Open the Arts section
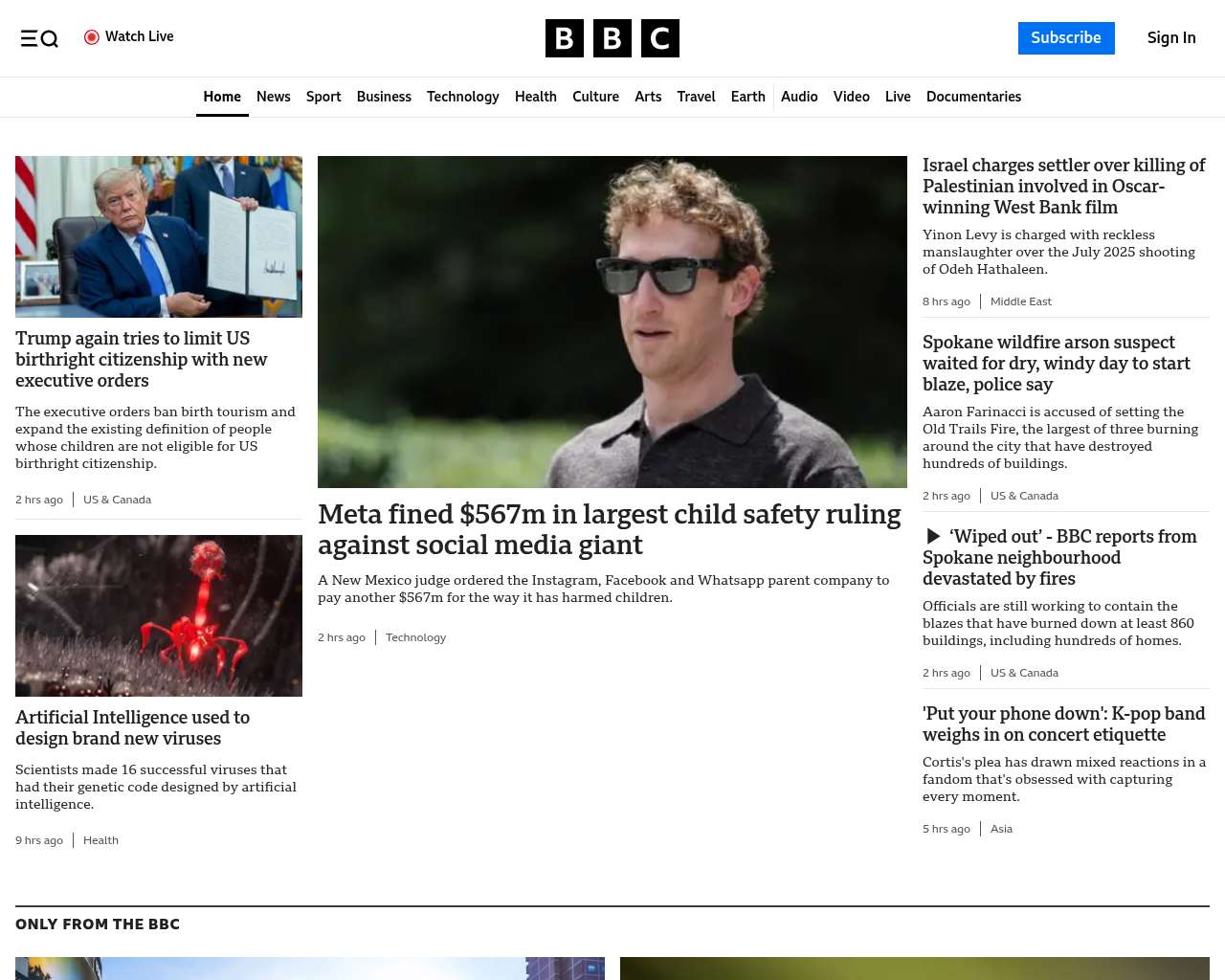This screenshot has height=980, width=1225. pos(648,97)
